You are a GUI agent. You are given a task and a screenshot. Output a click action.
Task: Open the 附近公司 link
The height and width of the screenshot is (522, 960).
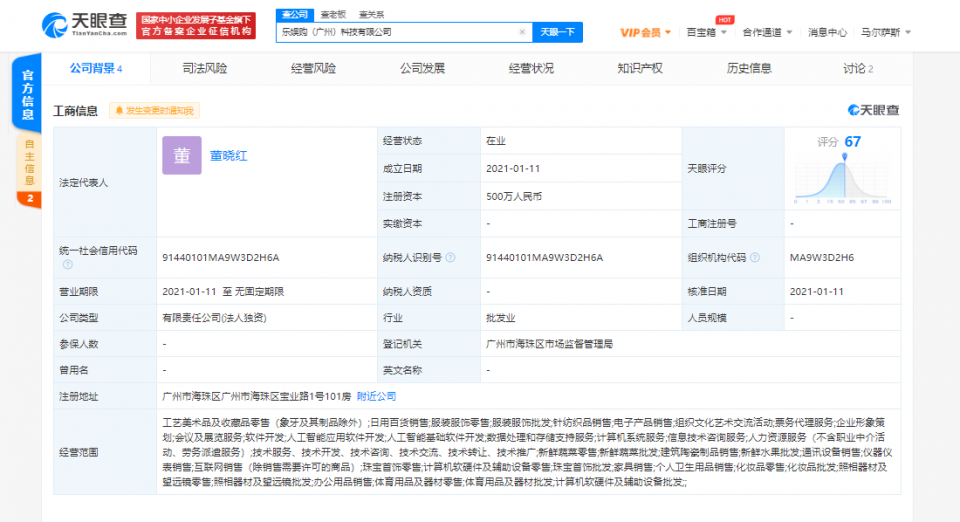click(x=377, y=397)
